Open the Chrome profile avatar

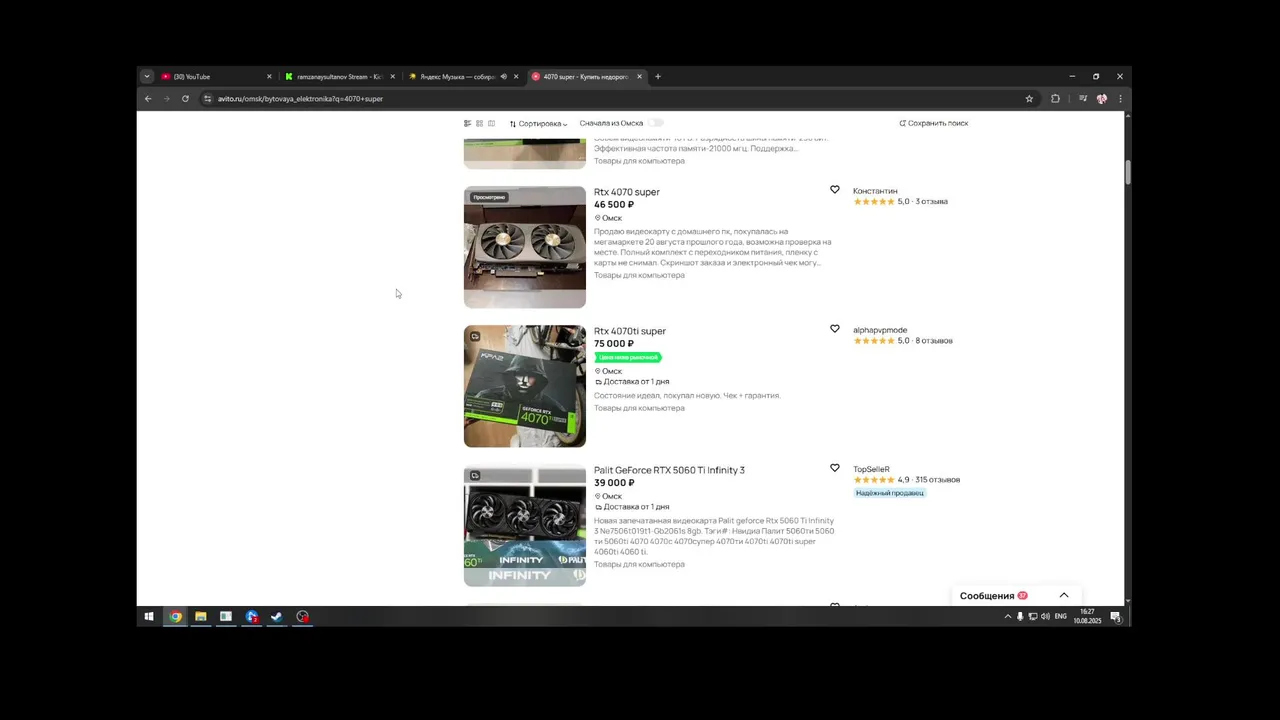(1102, 99)
